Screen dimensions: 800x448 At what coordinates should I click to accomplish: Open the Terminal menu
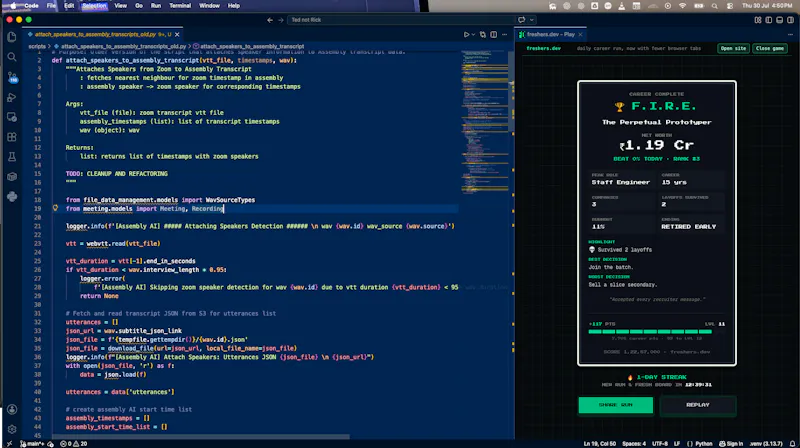180,6
